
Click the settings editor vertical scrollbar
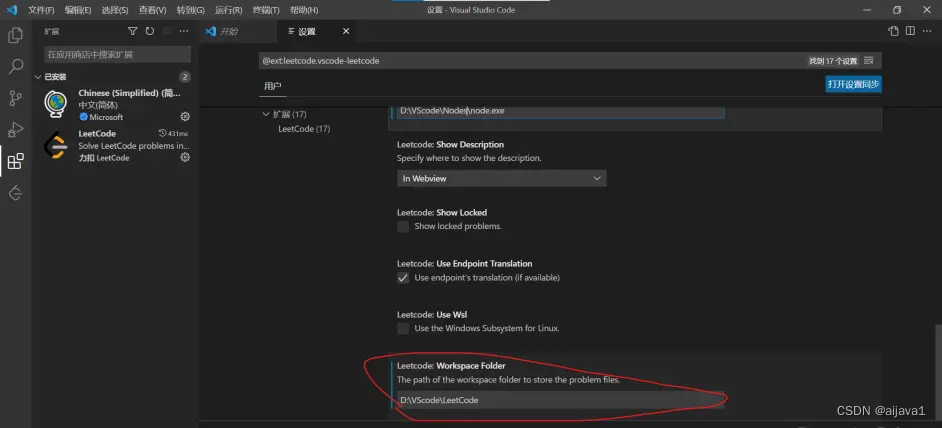point(938,371)
